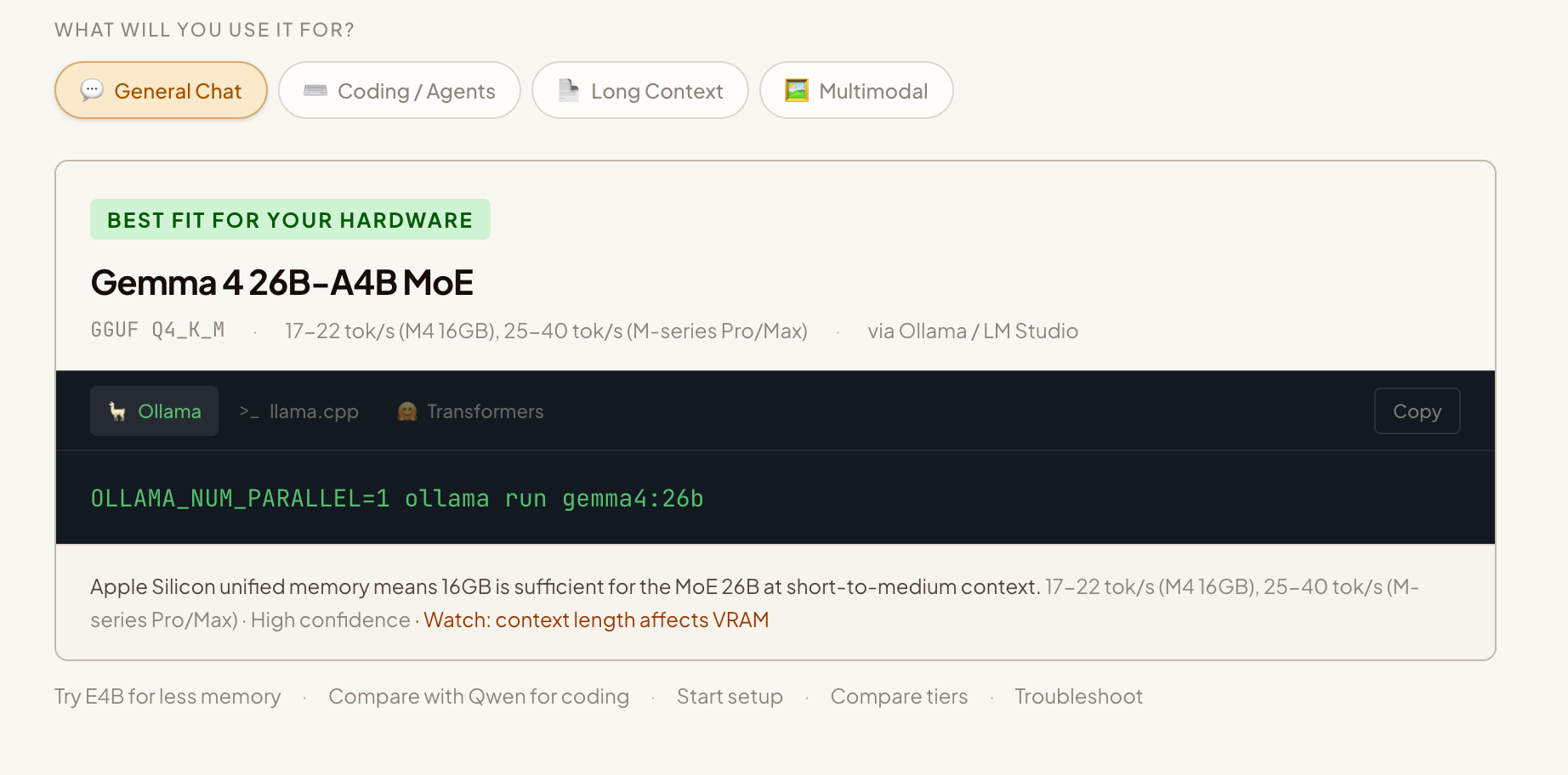Image resolution: width=1568 pixels, height=775 pixels.
Task: Click the BEST FIT FOR YOUR HARDWARE badge
Action: click(290, 219)
